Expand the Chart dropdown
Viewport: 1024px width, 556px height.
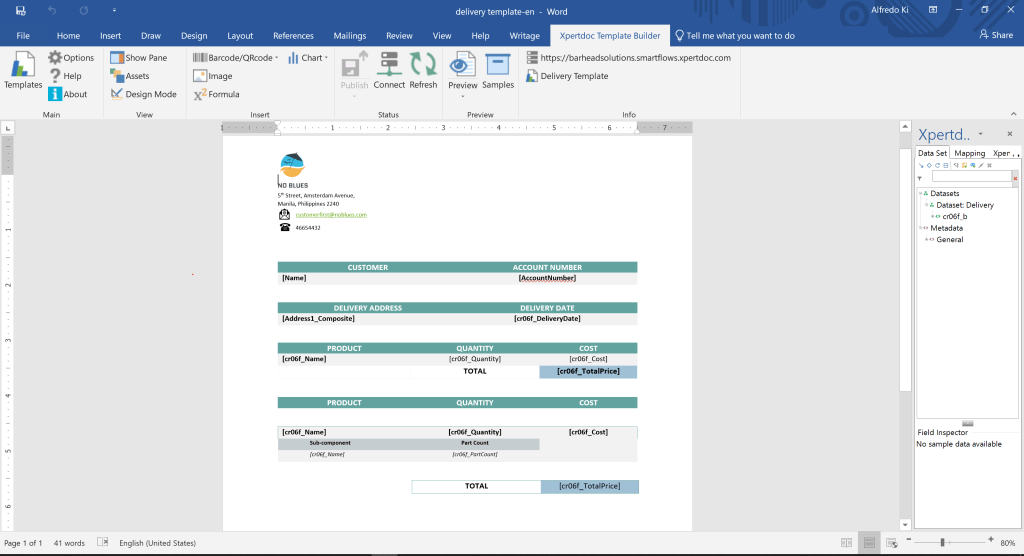(x=306, y=58)
